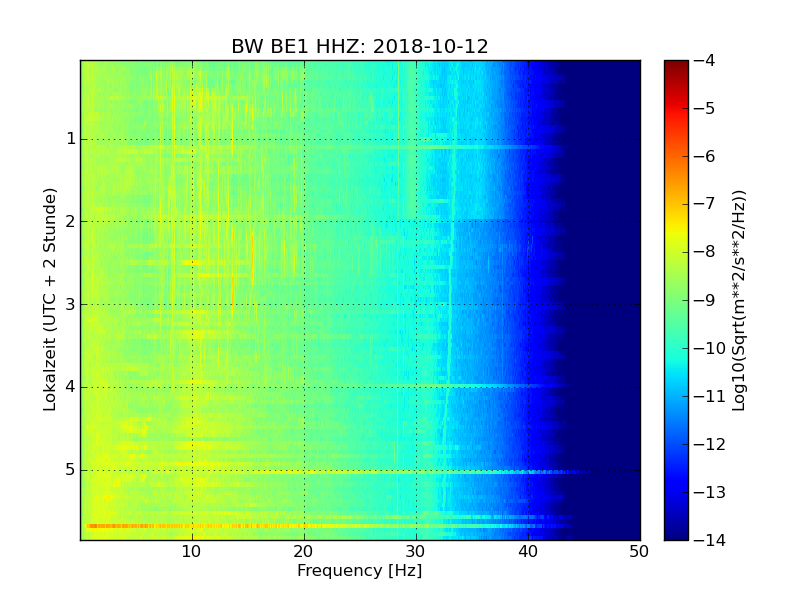Viewport: 800px width, 600px height.
Task: Click the x-axis label Frequency [Hz]
Action: (x=360, y=570)
